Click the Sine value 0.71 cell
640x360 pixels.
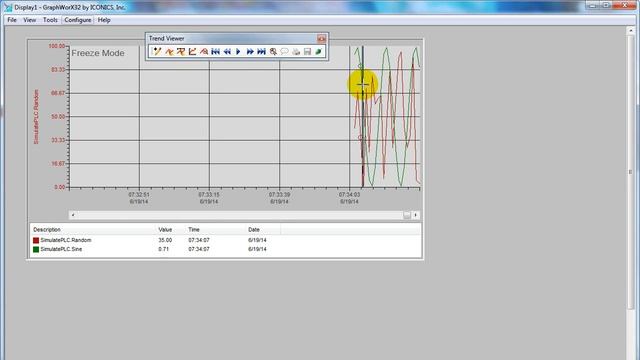[164, 249]
